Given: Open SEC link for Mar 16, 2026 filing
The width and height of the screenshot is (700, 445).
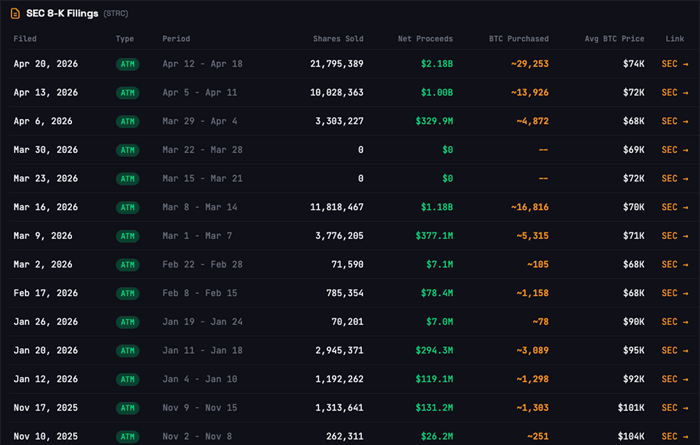Looking at the screenshot, I should (674, 207).
